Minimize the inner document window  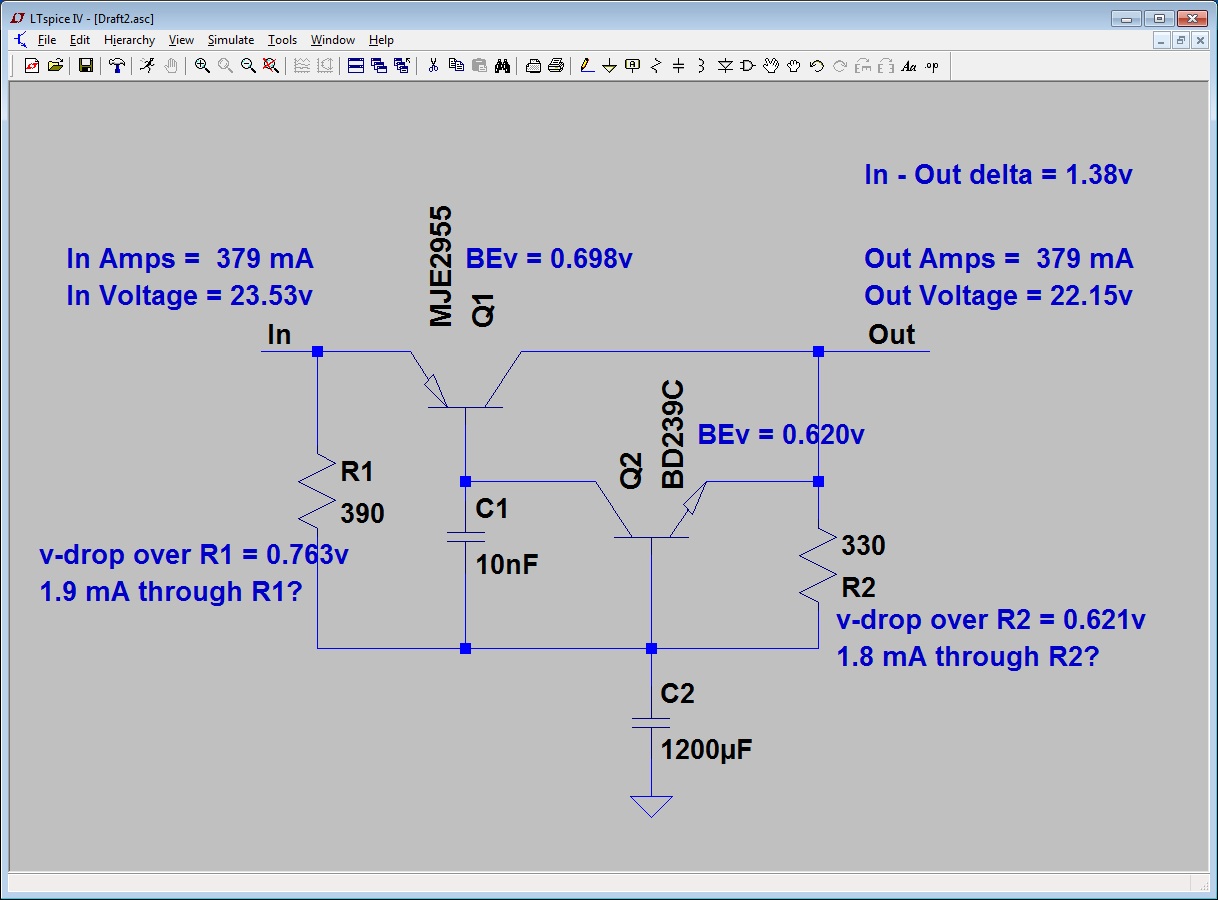tap(1161, 40)
